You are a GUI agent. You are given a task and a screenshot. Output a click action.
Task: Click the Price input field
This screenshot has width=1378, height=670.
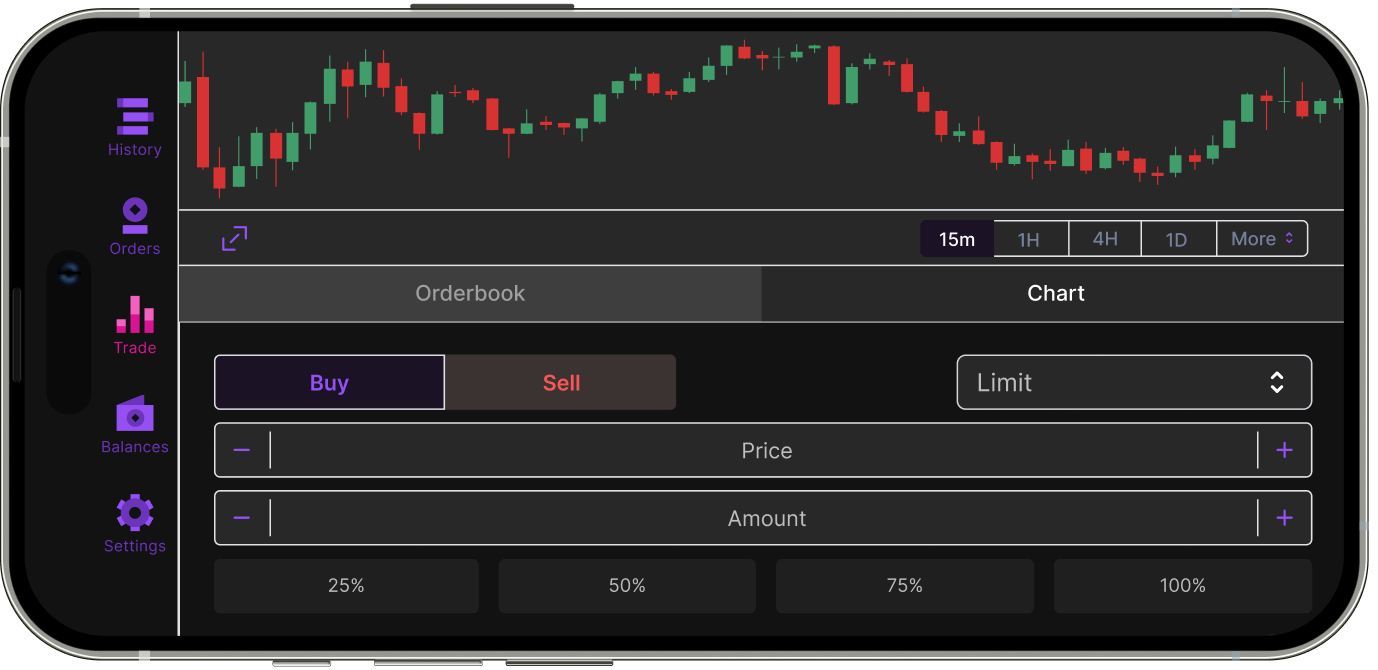(x=765, y=450)
